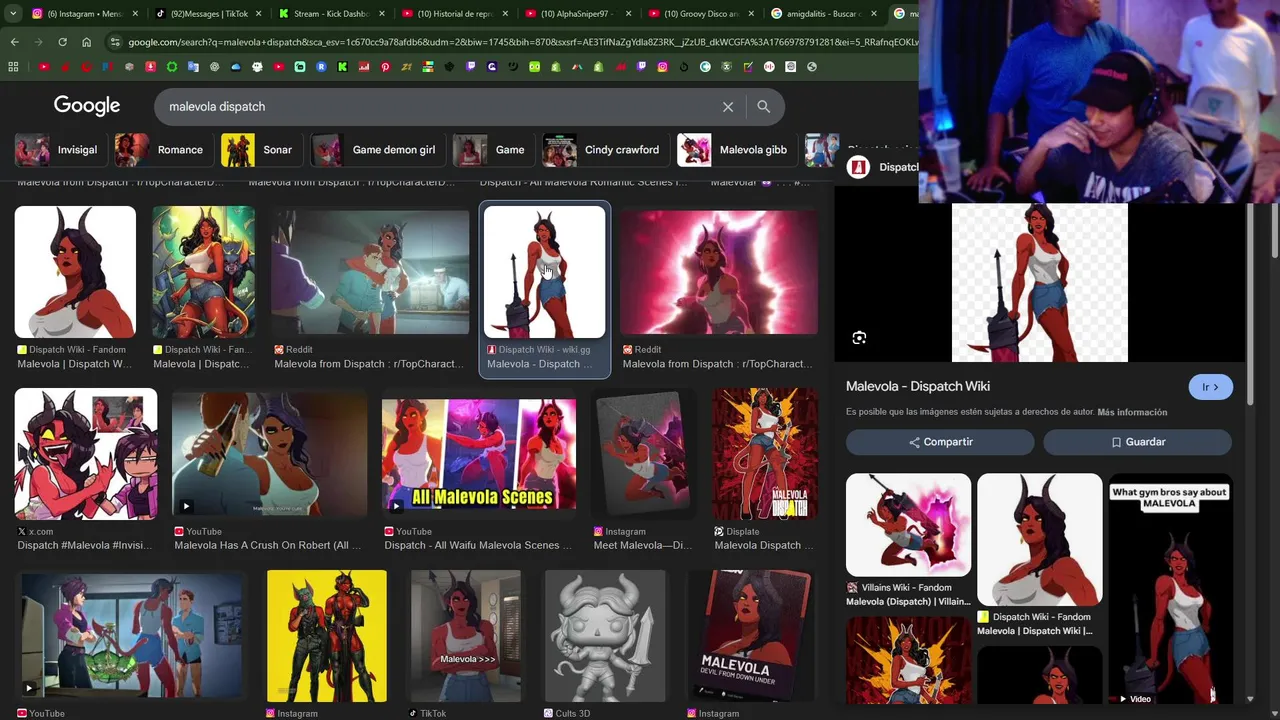The height and width of the screenshot is (720, 1280).
Task: Close the Instagram browser tab
Action: pyautogui.click(x=135, y=14)
